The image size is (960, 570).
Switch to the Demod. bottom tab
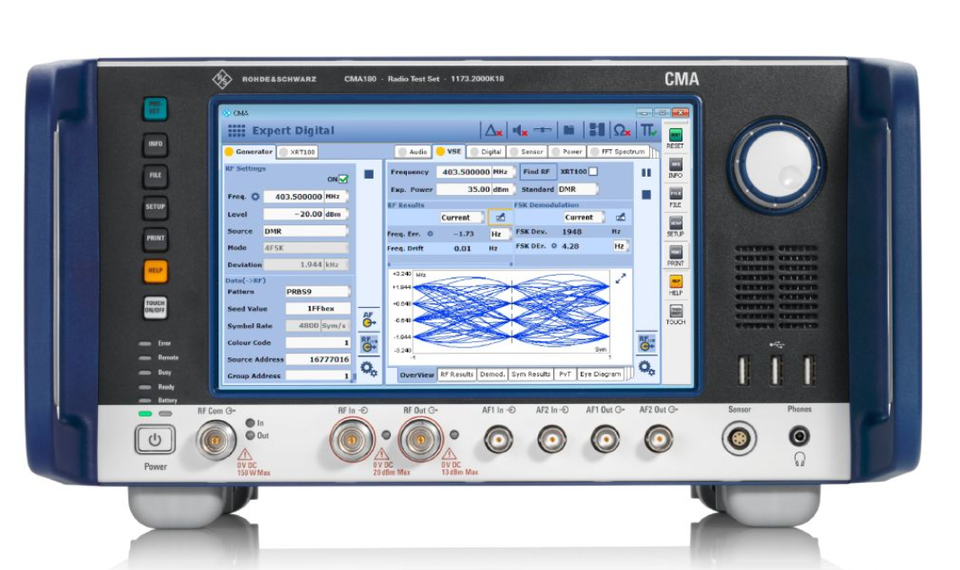coord(492,374)
